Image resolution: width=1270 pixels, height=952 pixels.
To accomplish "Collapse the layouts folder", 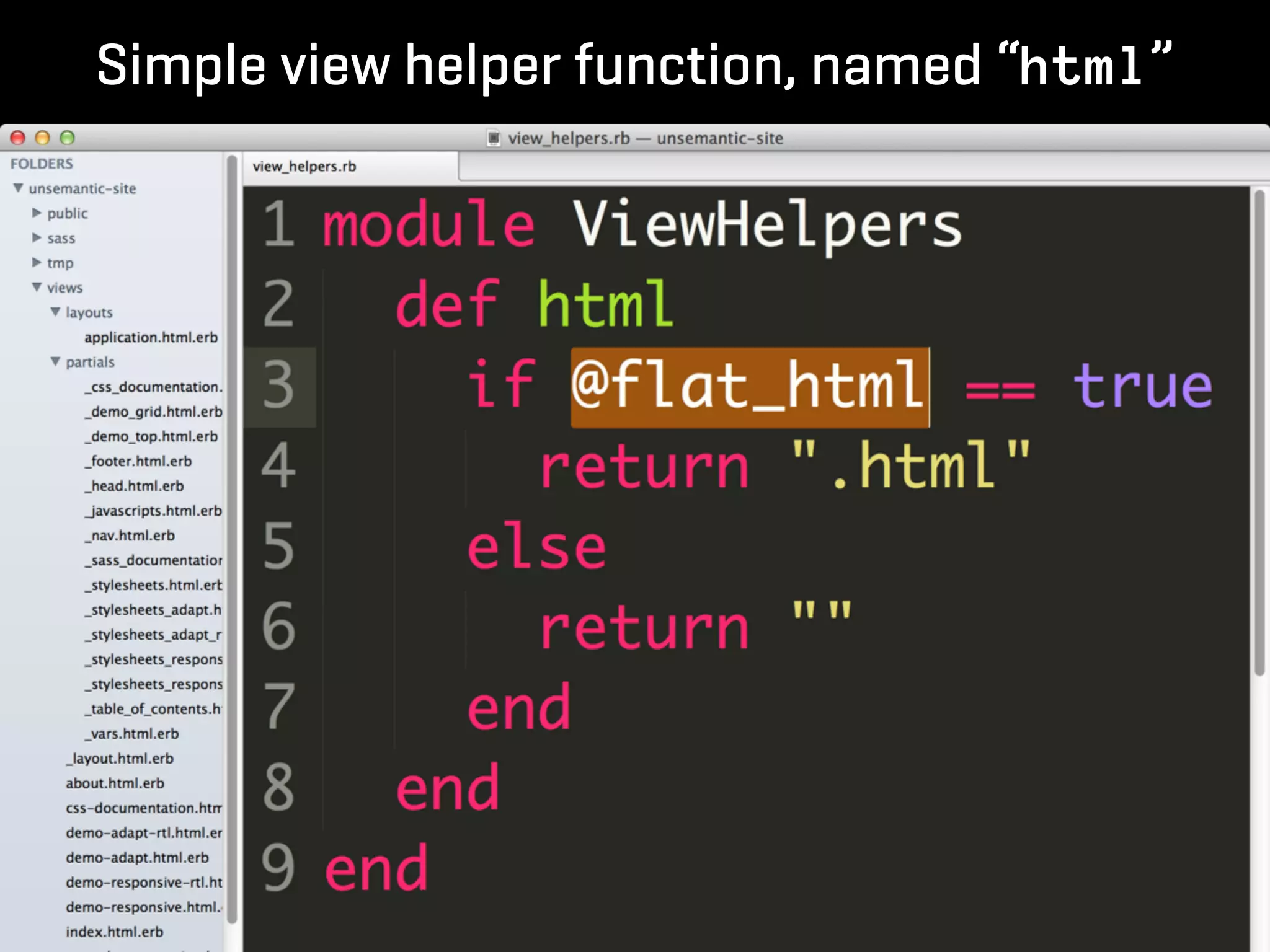I will [56, 312].
